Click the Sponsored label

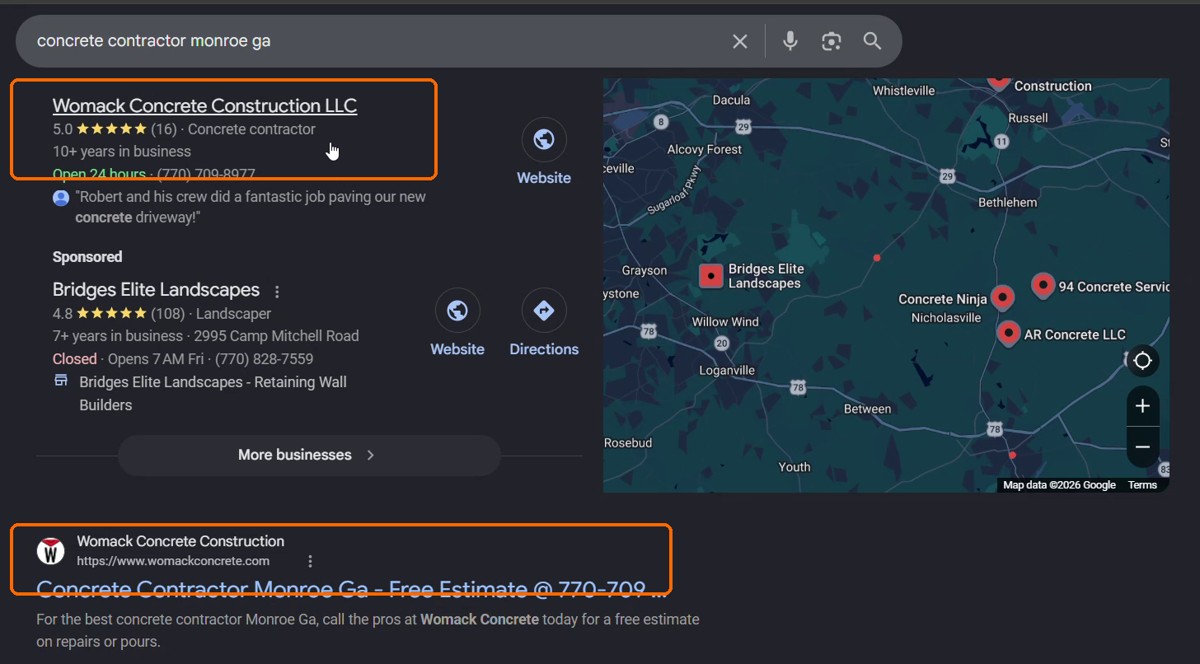(x=87, y=257)
